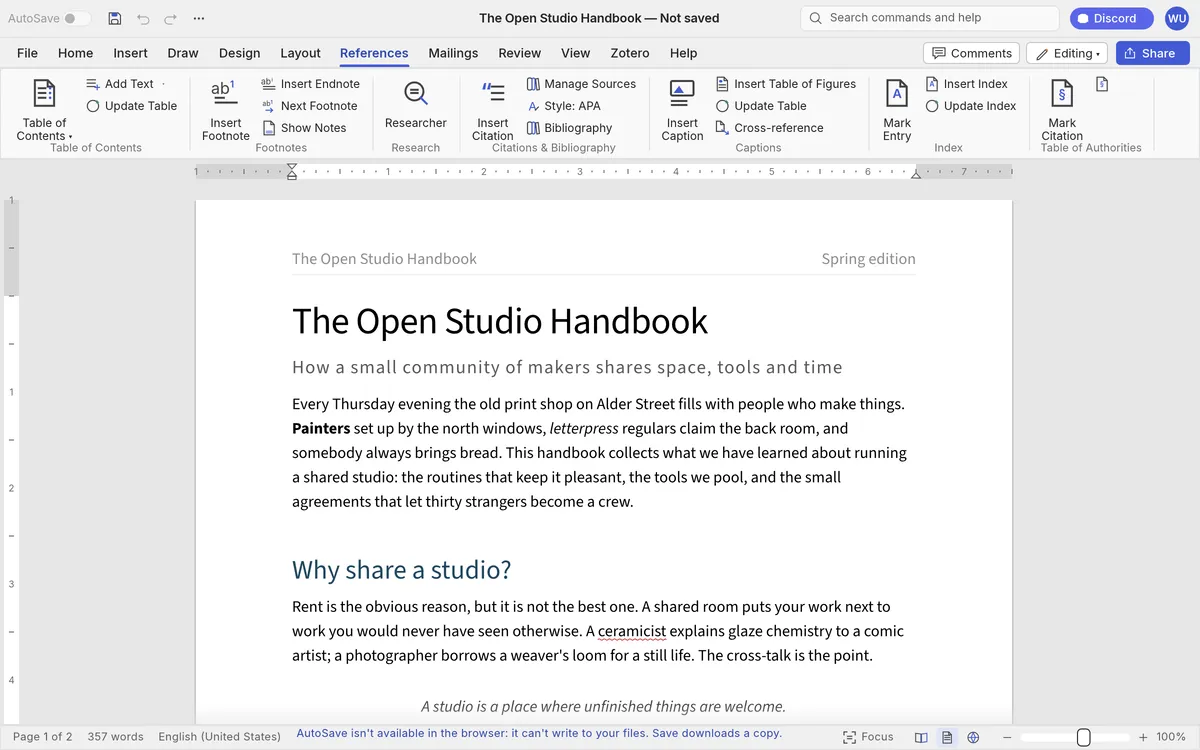Select the References tab
The image size is (1200, 750).
click(x=374, y=53)
